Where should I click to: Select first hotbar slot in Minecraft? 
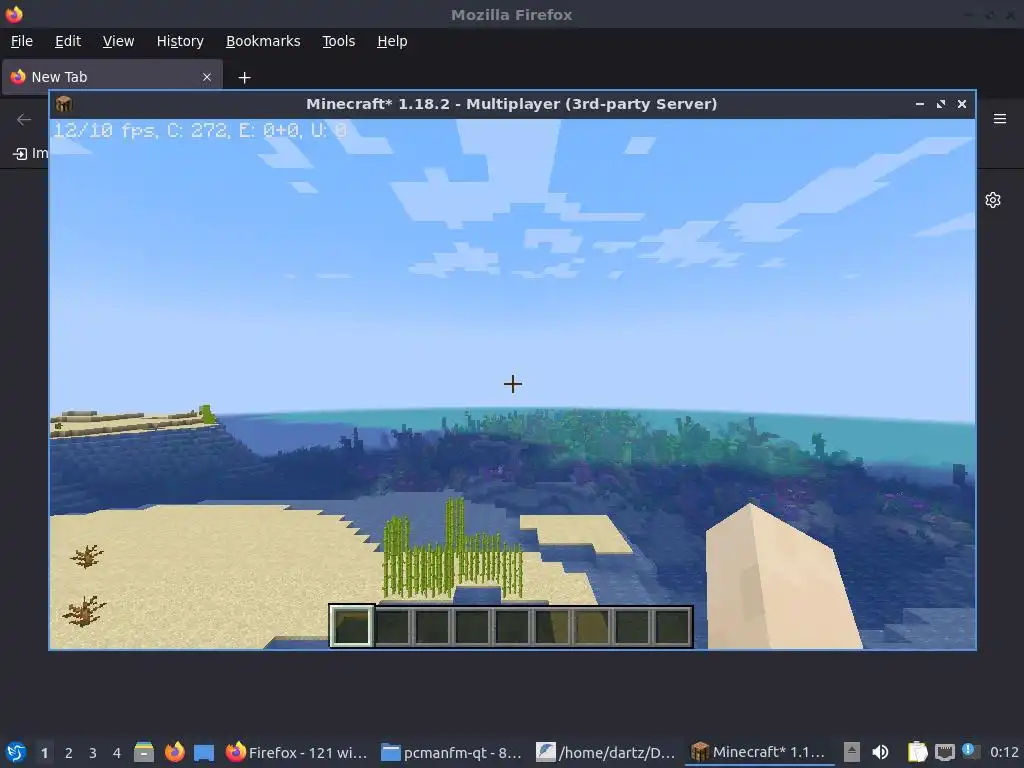[x=351, y=626]
